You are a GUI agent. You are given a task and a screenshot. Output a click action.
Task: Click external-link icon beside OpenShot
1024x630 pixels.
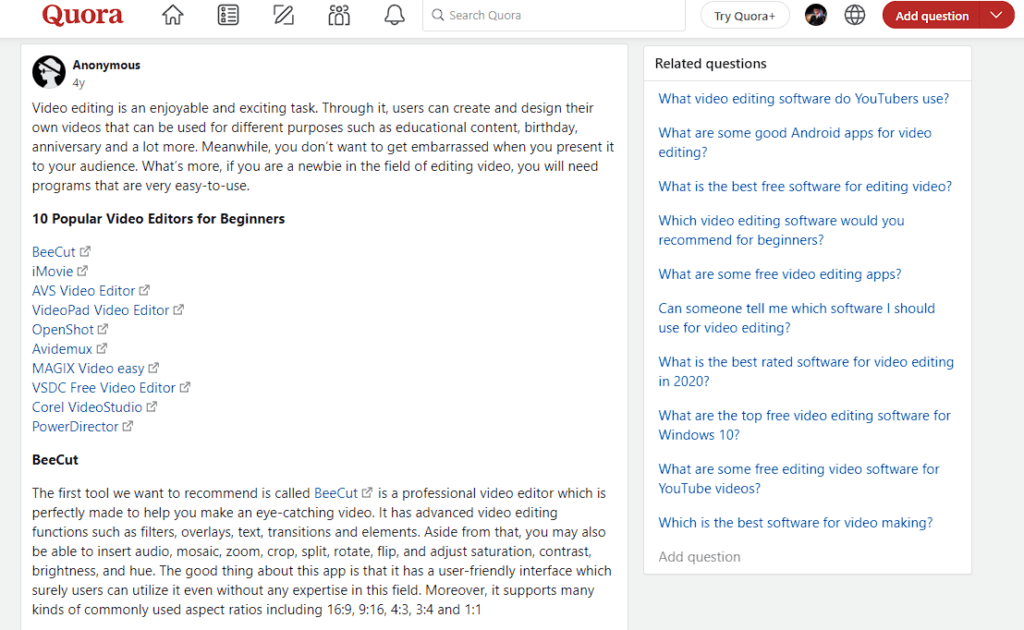103,329
